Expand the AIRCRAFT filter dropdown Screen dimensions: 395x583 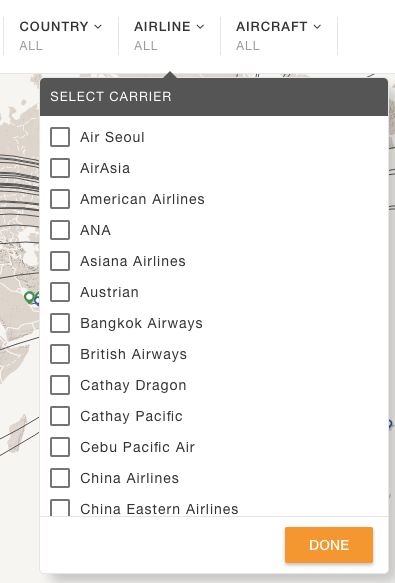pos(279,35)
